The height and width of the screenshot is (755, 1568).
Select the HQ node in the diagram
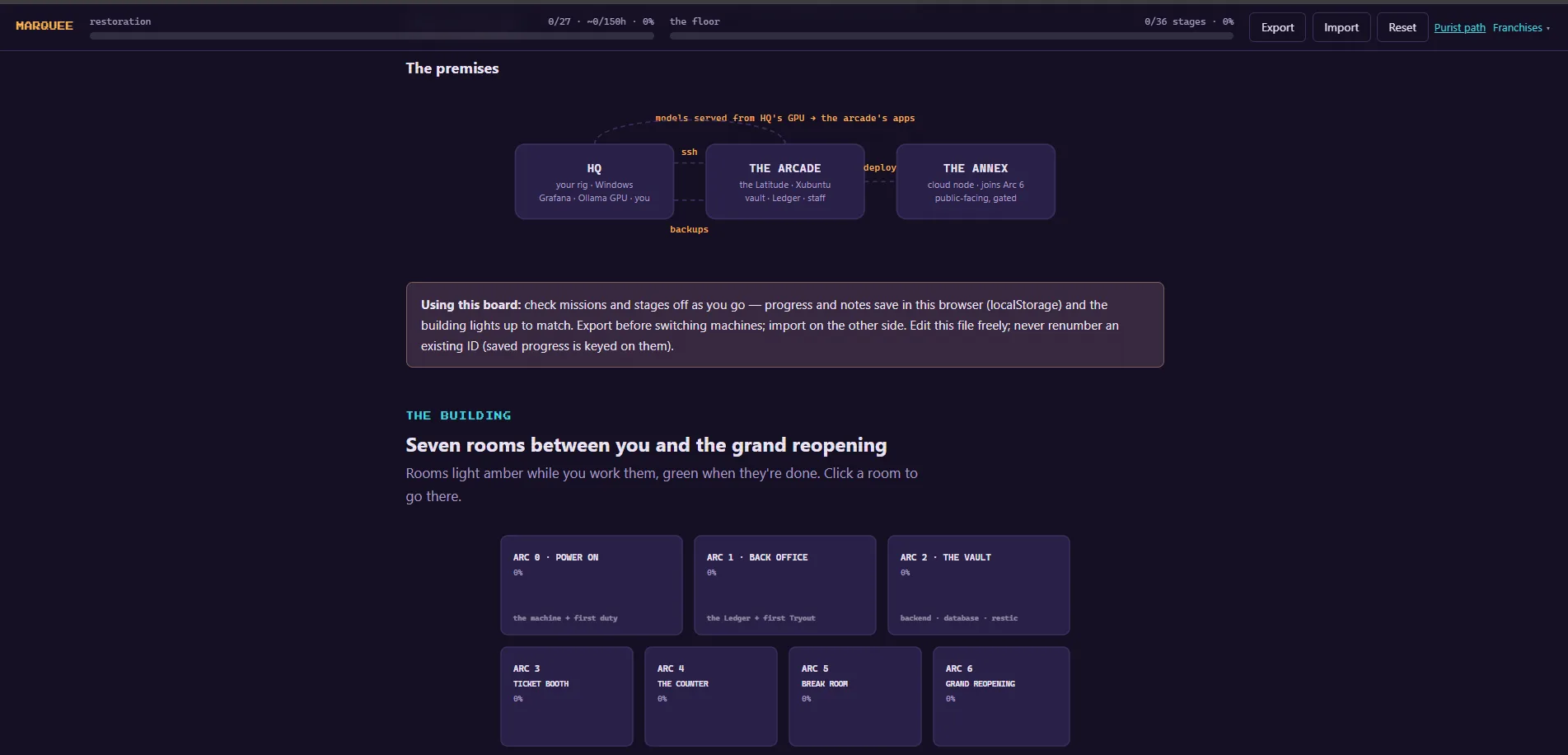(x=594, y=181)
